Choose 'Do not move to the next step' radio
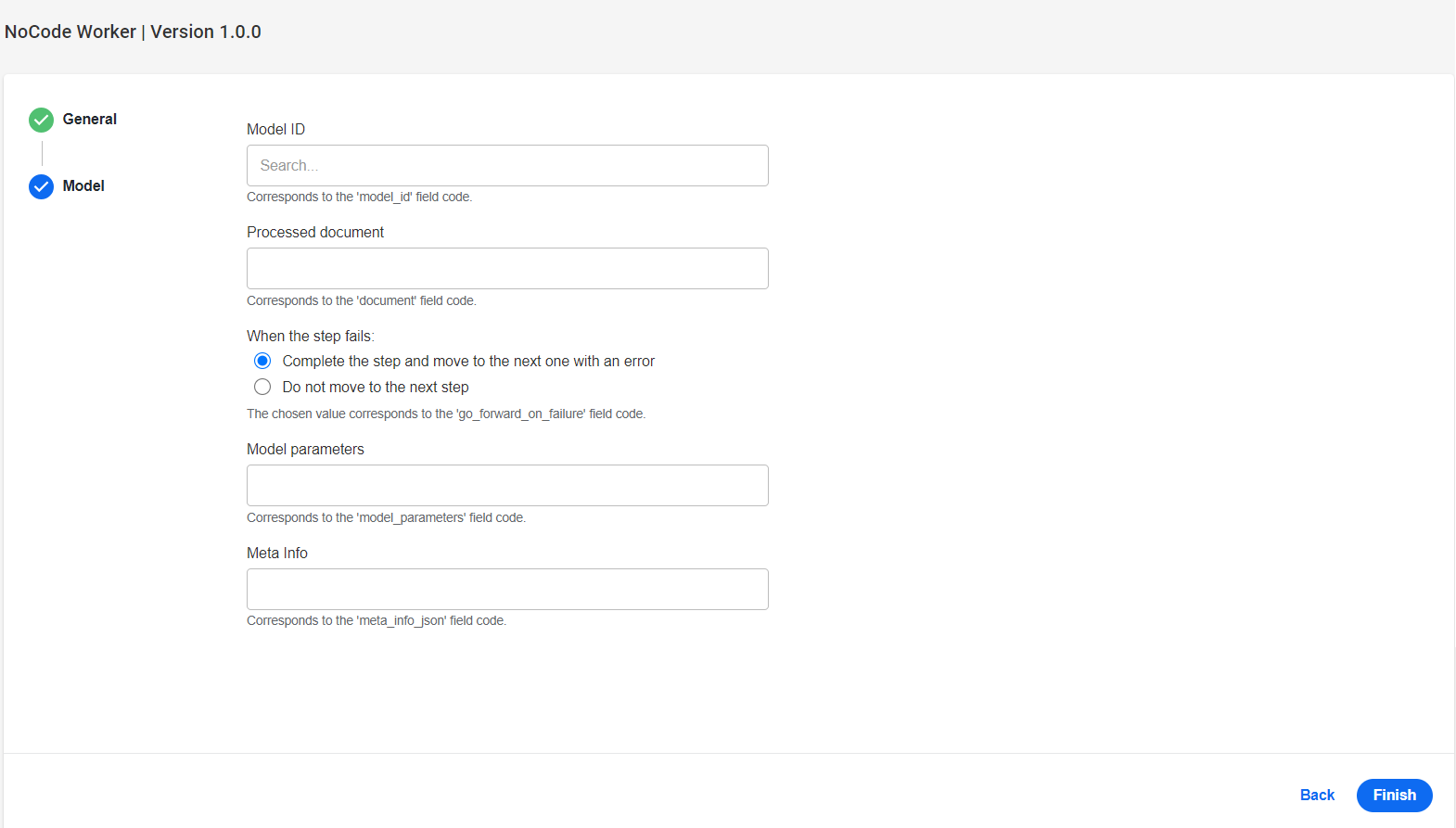 262,387
